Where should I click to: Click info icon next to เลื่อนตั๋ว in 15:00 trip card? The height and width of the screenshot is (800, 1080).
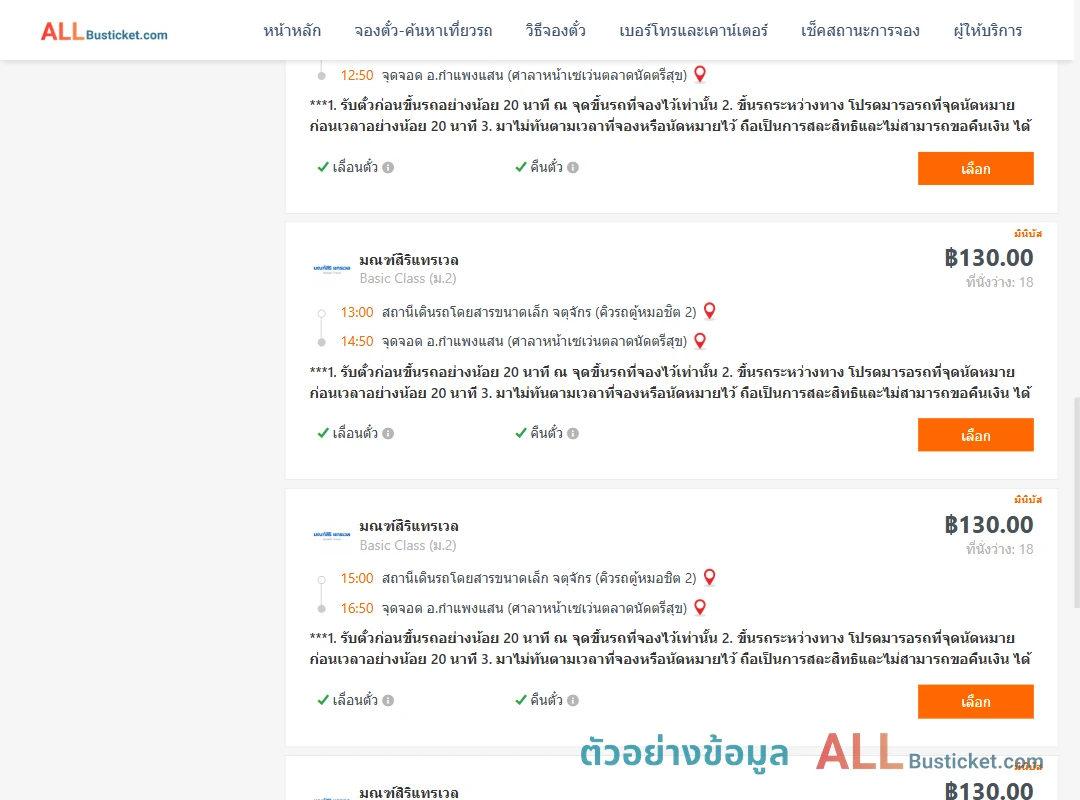pos(388,700)
